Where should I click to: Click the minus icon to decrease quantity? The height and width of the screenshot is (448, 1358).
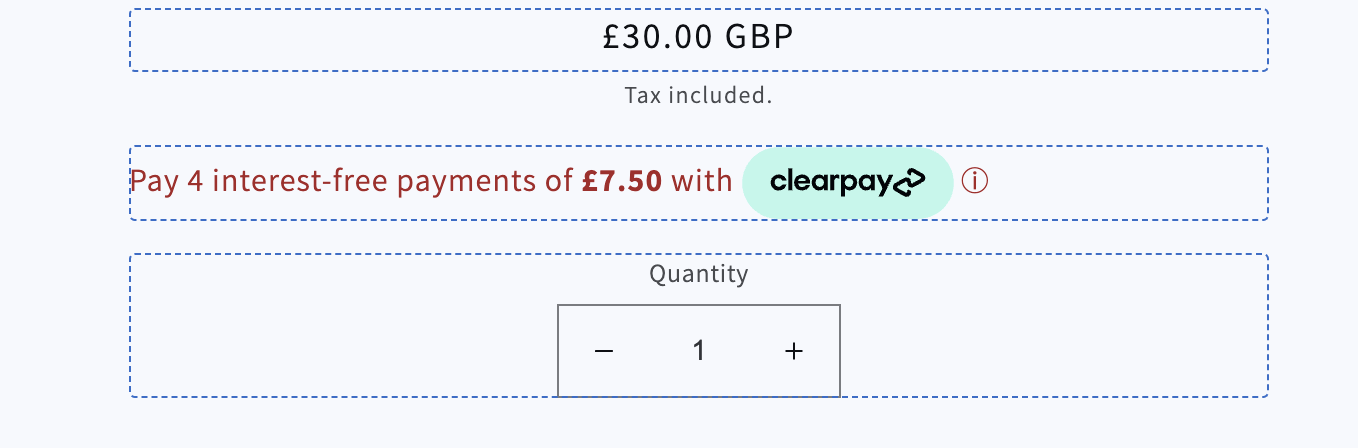[603, 351]
